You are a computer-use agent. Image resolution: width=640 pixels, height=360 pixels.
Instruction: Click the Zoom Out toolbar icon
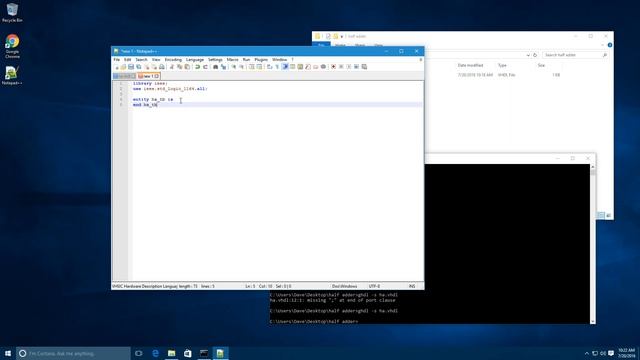tap(242, 67)
